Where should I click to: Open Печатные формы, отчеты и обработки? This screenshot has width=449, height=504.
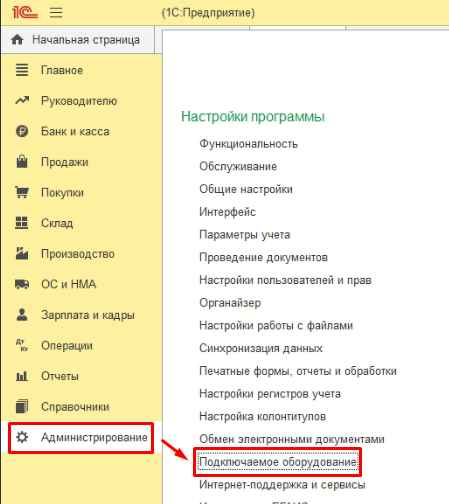[298, 371]
